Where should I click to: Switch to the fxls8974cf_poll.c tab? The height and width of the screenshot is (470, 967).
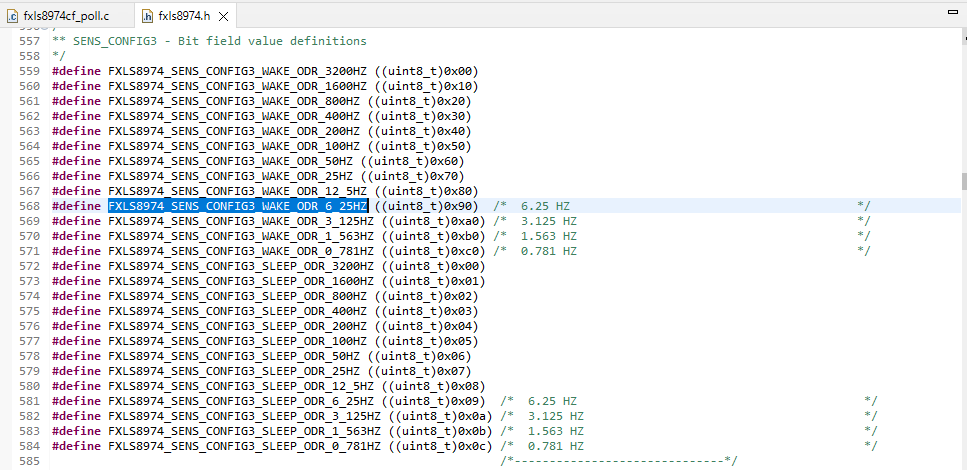pyautogui.click(x=65, y=17)
